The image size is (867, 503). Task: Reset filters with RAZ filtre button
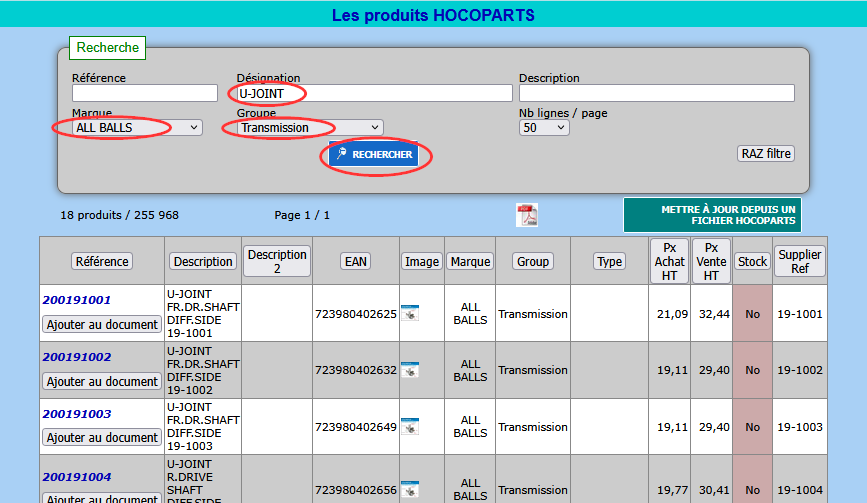(x=766, y=154)
